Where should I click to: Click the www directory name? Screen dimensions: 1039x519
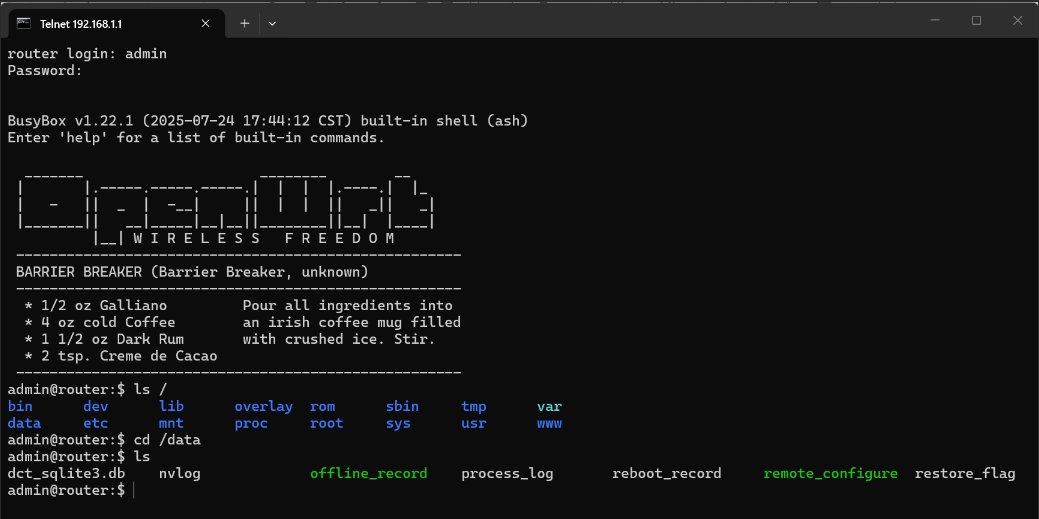pos(549,423)
